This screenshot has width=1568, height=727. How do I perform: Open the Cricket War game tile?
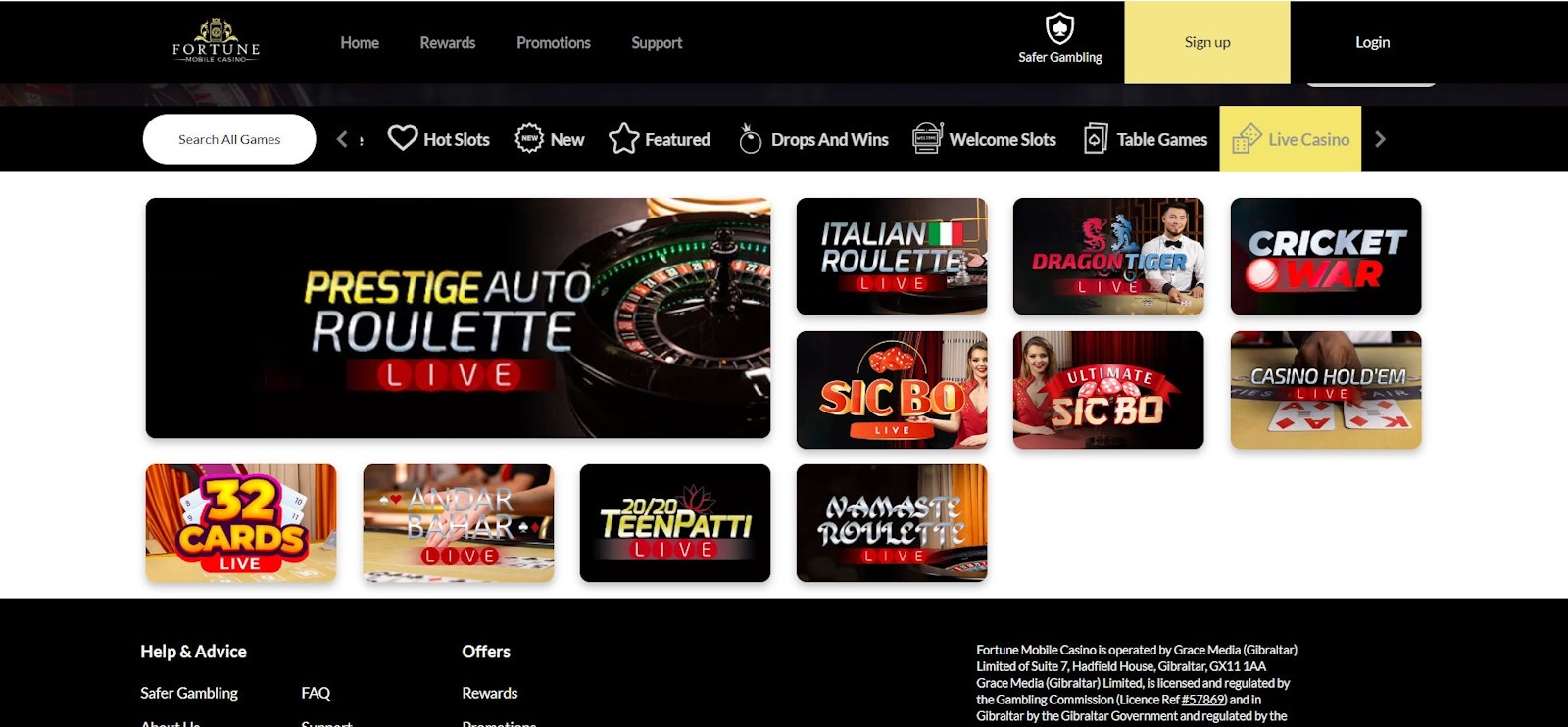click(x=1325, y=257)
